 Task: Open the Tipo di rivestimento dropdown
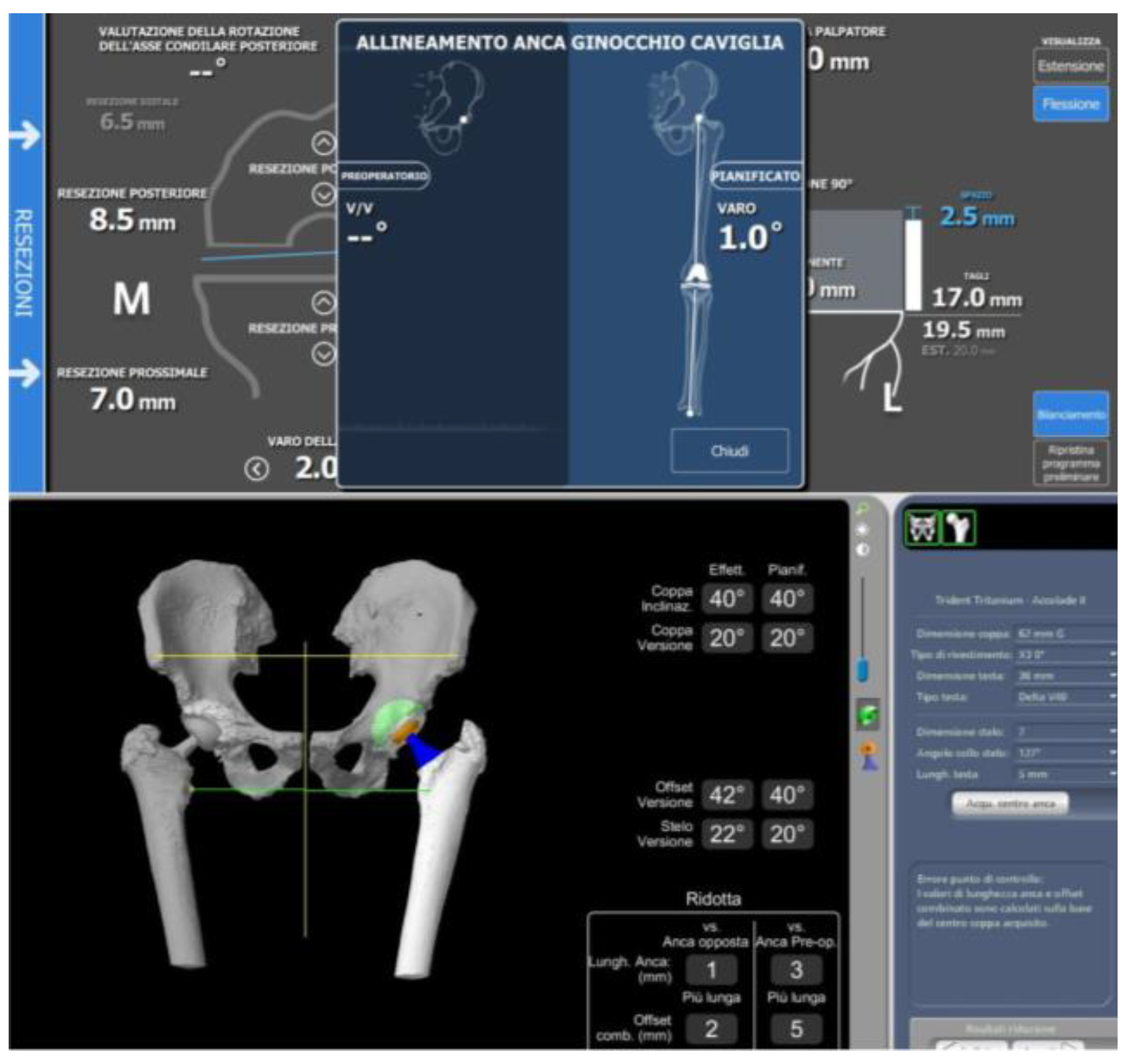1112,655
